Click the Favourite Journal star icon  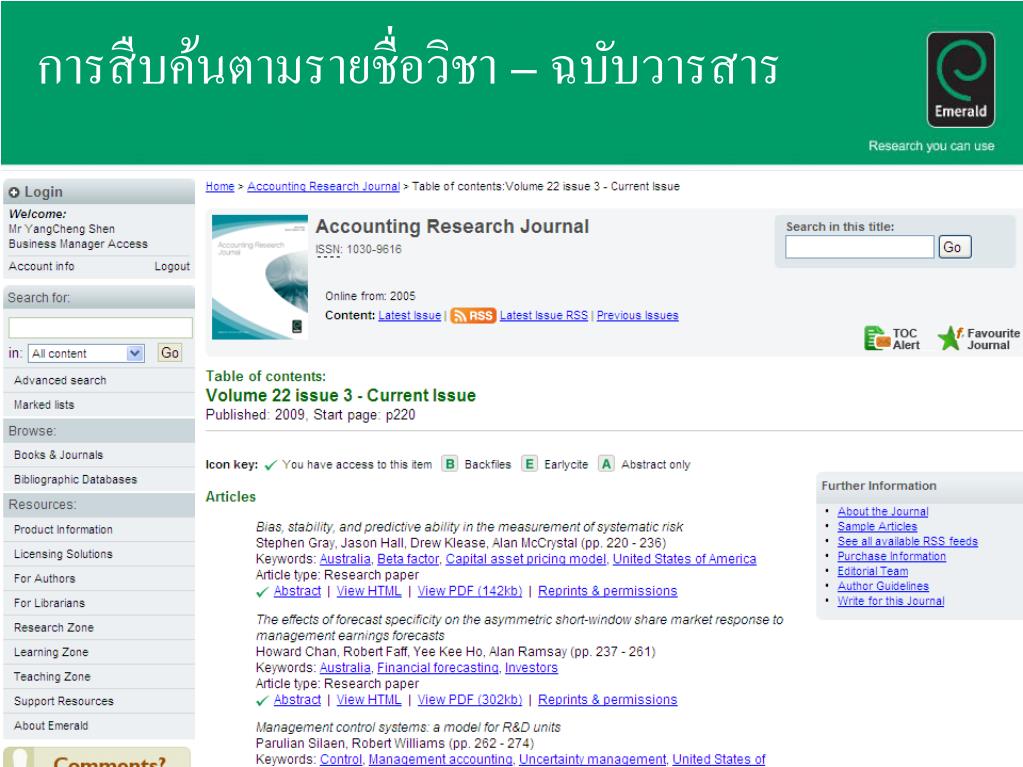[950, 338]
